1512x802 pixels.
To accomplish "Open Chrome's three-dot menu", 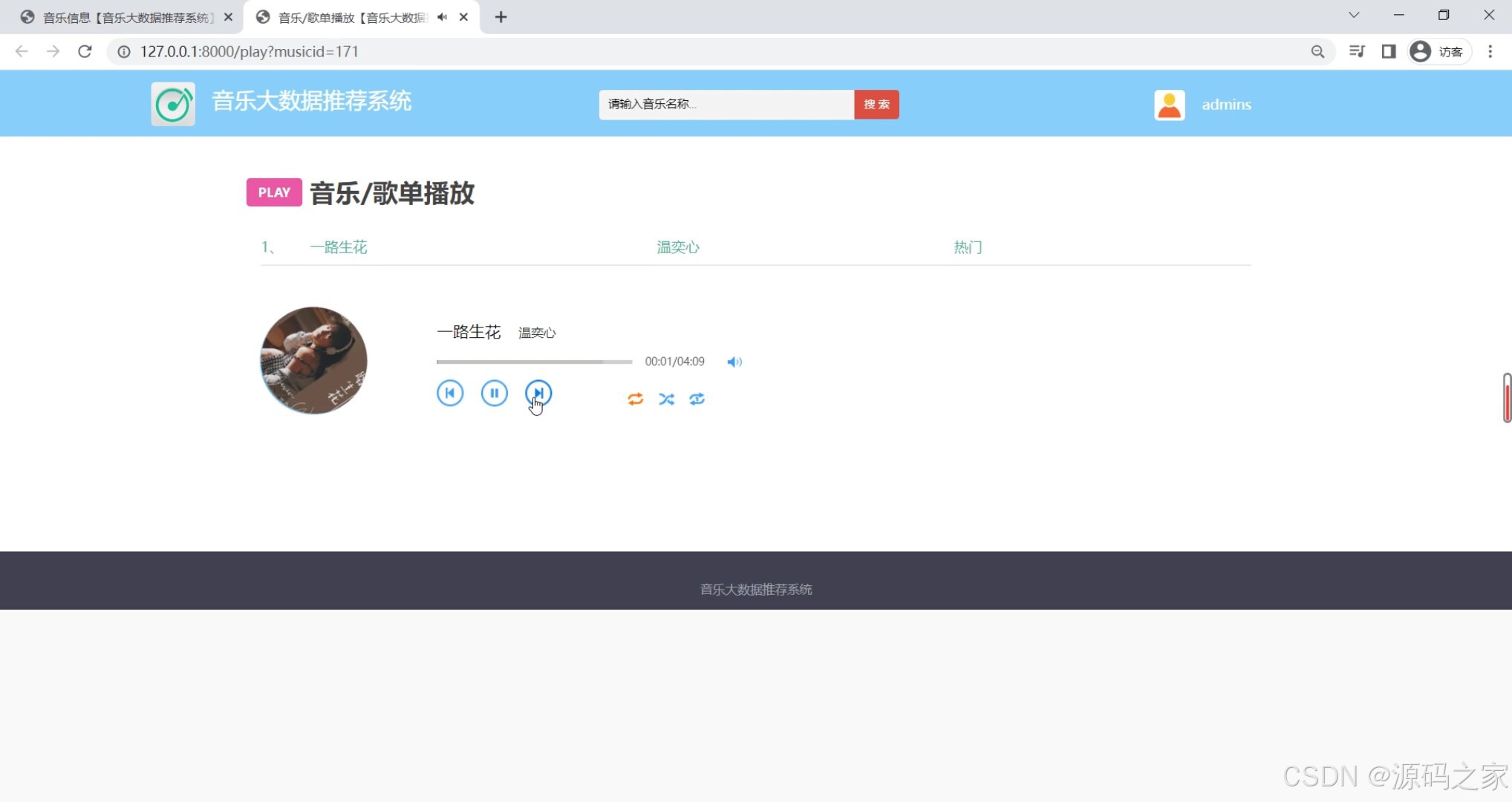I will coord(1490,51).
